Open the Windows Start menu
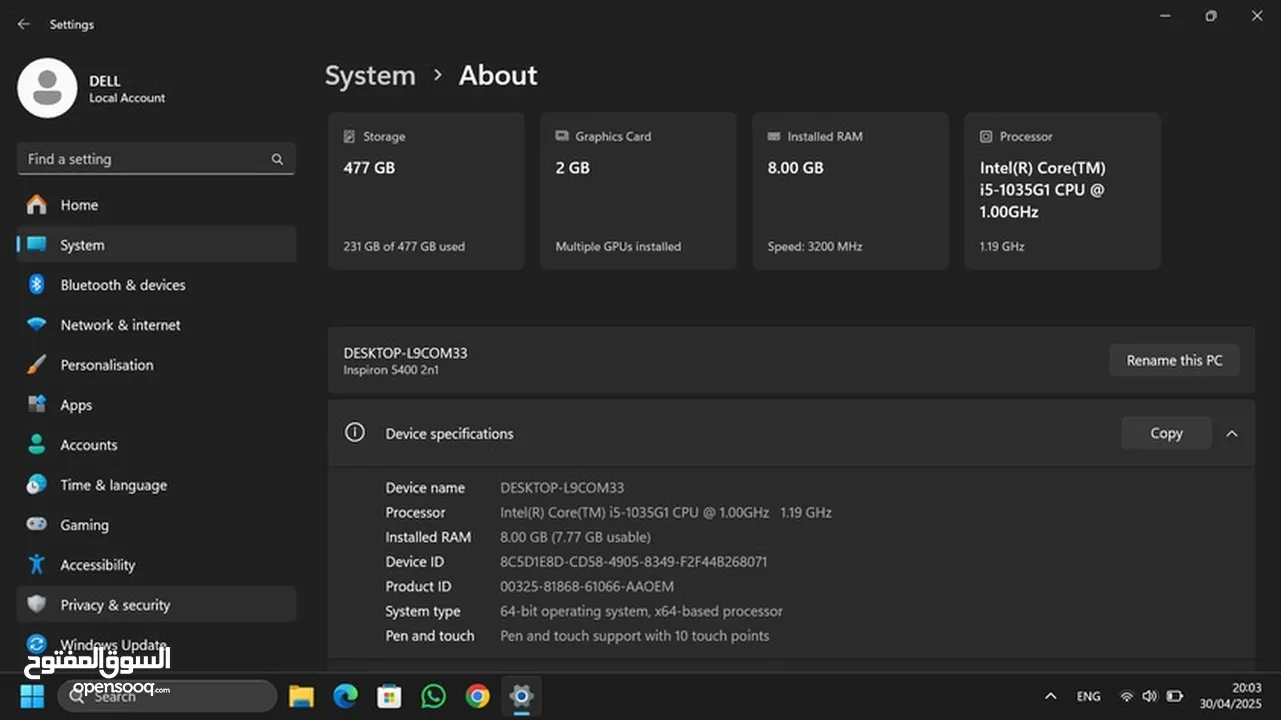Screen dimensions: 1281x720 click(x=33, y=696)
